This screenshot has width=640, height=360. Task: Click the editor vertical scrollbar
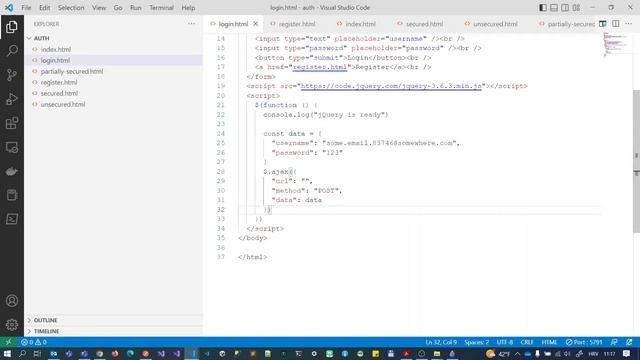click(x=636, y=162)
